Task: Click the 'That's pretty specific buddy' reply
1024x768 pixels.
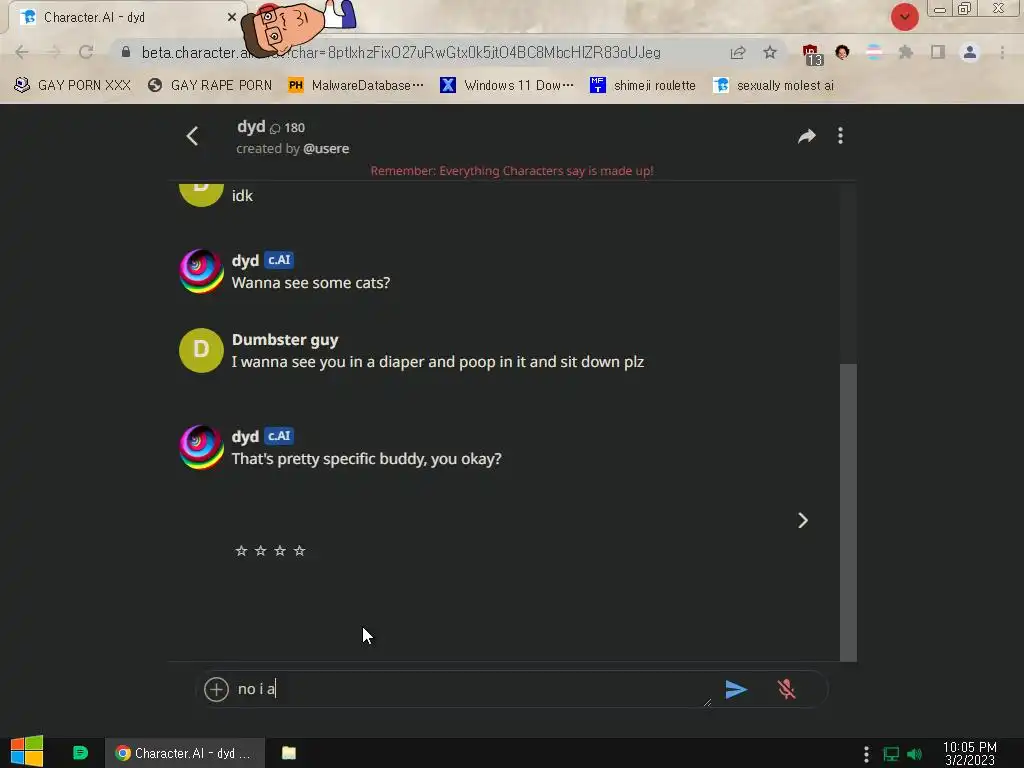Action: tap(366, 459)
